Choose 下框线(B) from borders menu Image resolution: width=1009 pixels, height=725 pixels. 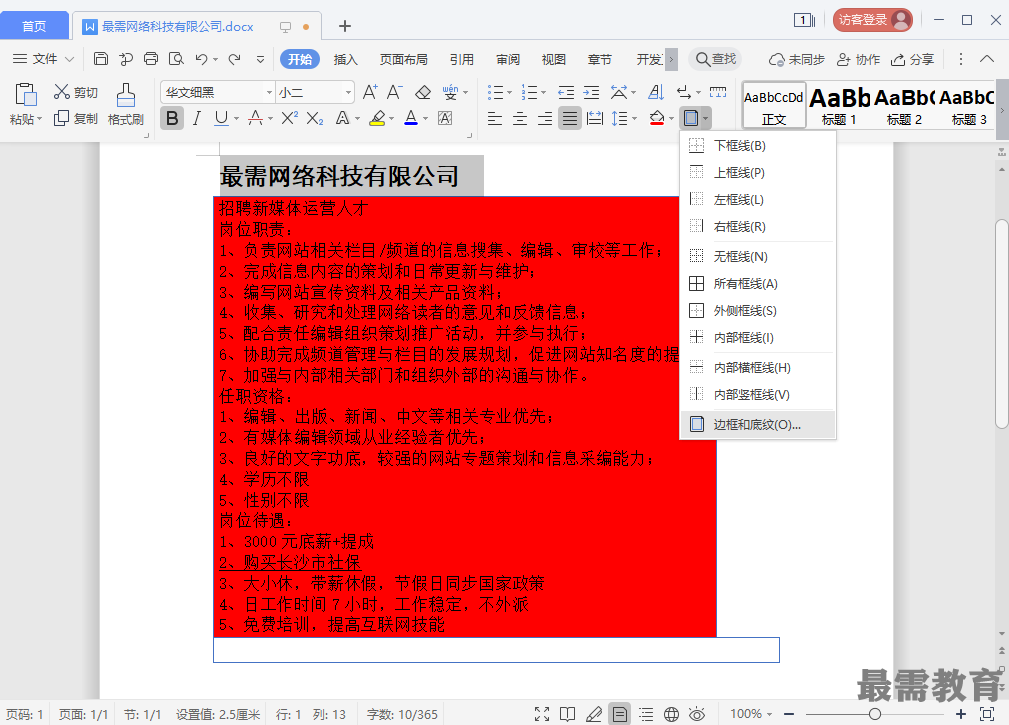coord(758,145)
